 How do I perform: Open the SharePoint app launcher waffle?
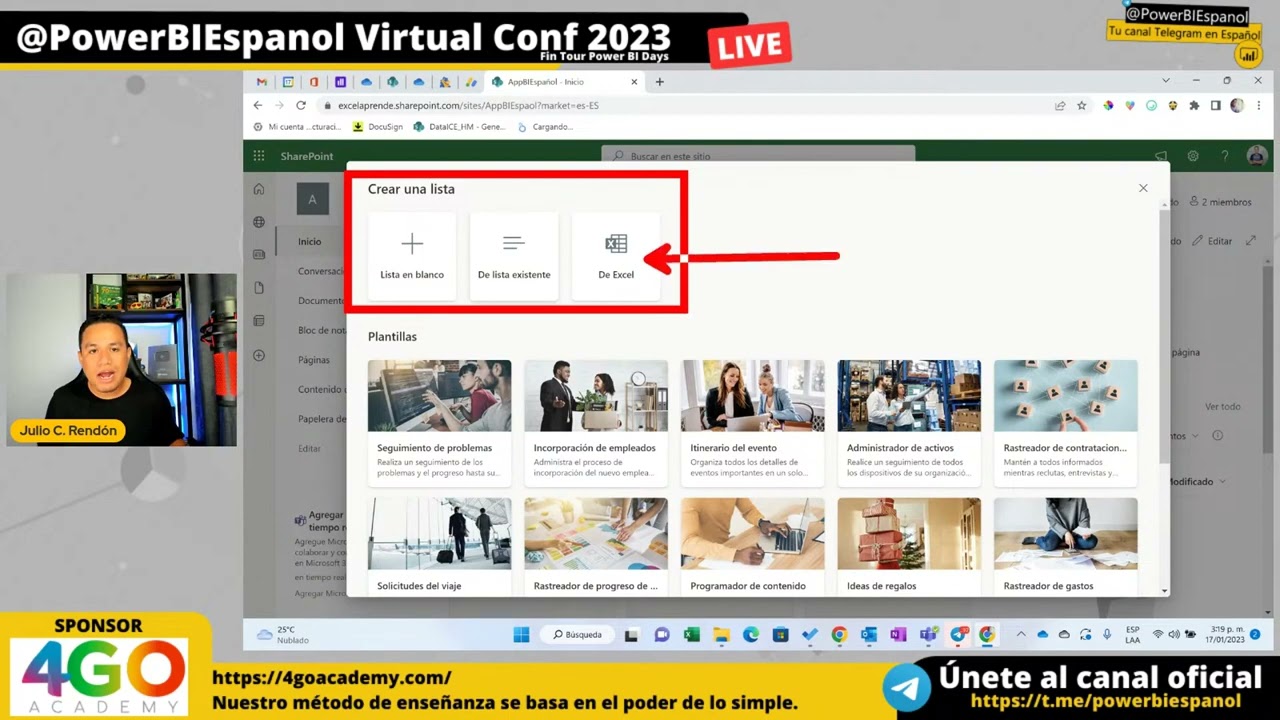point(259,156)
